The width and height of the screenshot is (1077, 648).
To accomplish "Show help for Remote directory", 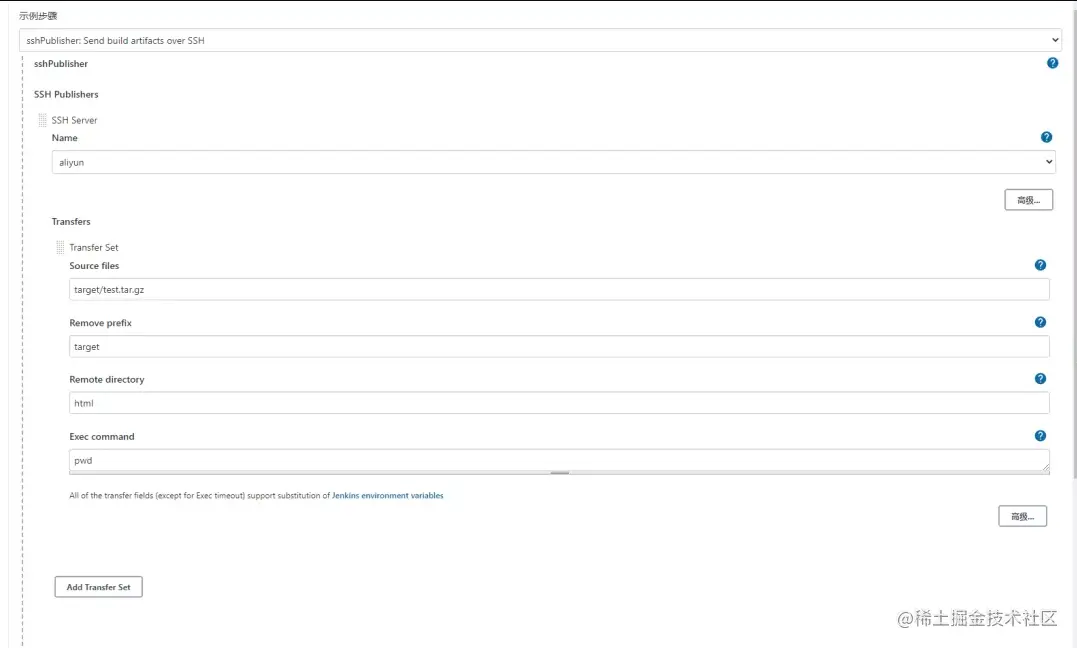I will 1040,379.
